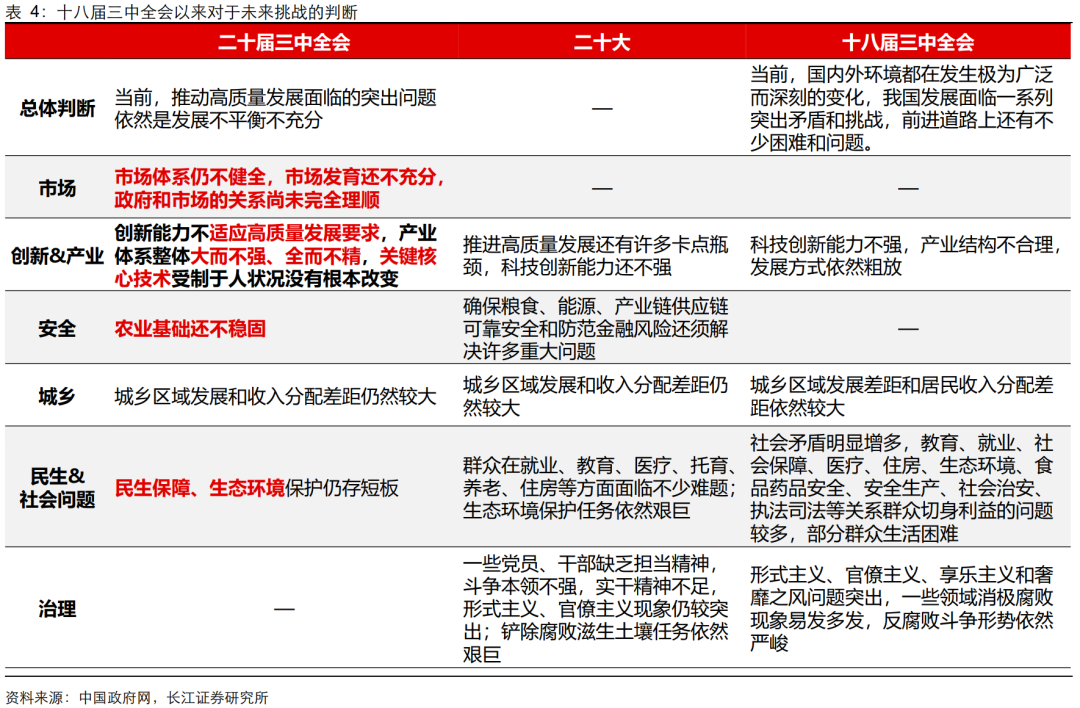
Task: Click row label '总体判断'
Action: point(57,108)
